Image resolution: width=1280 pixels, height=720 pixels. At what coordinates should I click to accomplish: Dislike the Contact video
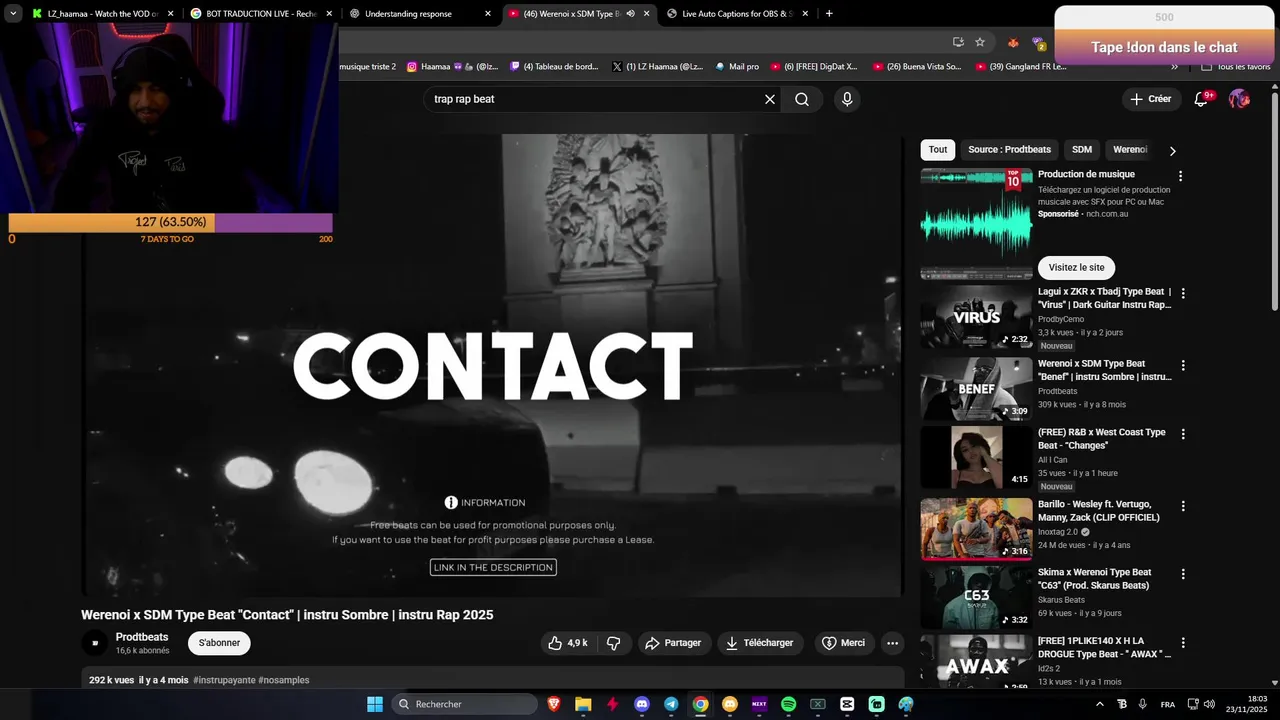(x=614, y=643)
